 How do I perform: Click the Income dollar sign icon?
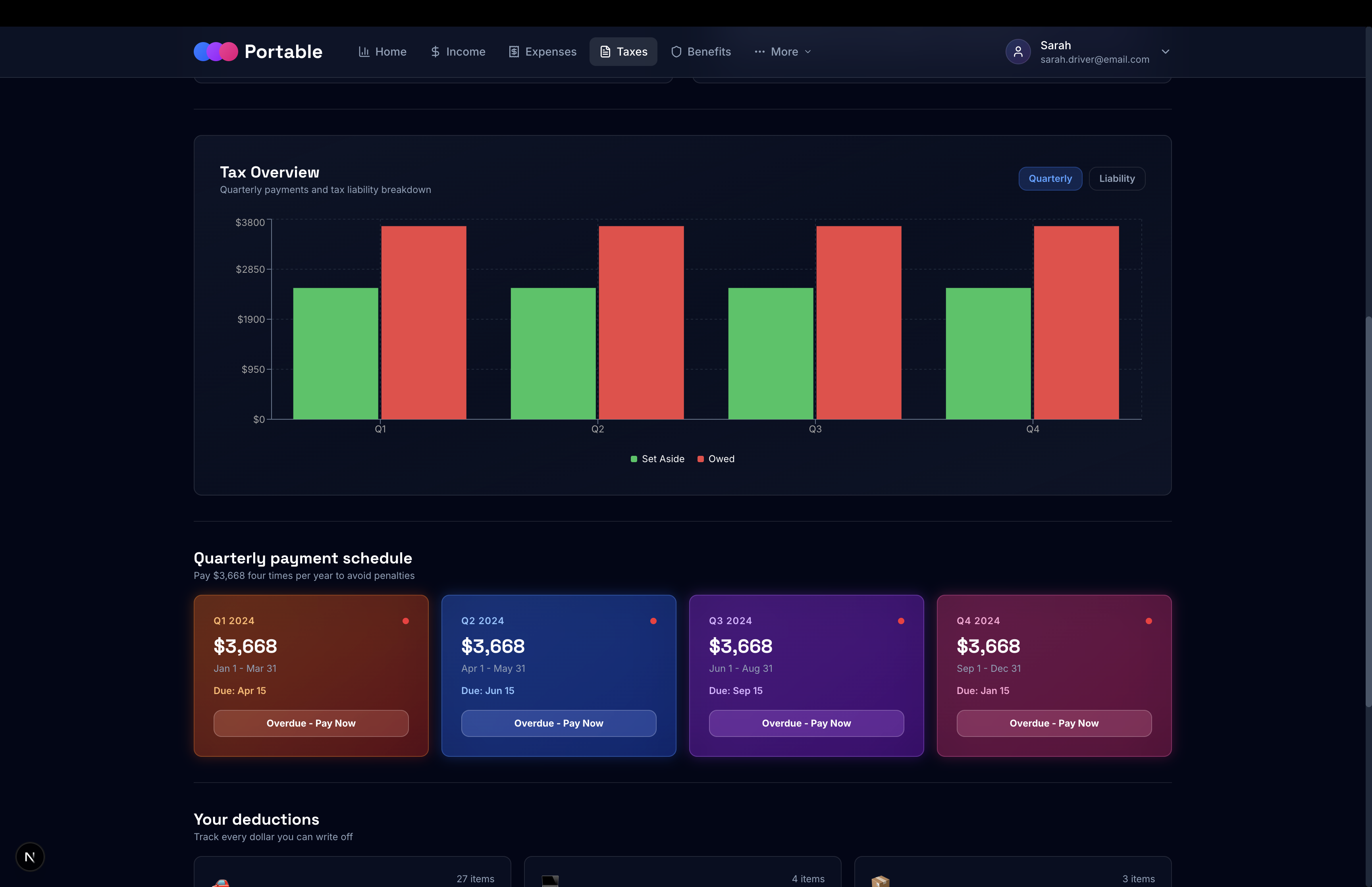(x=435, y=52)
